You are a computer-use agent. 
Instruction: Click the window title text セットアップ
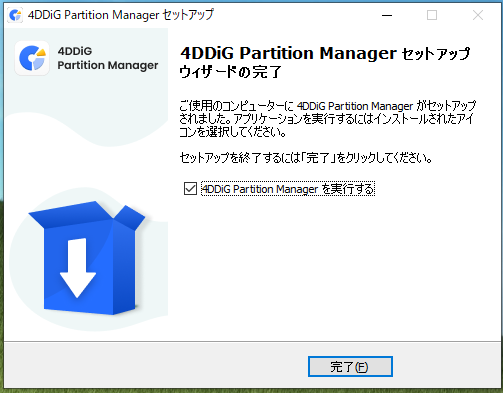coord(188,15)
